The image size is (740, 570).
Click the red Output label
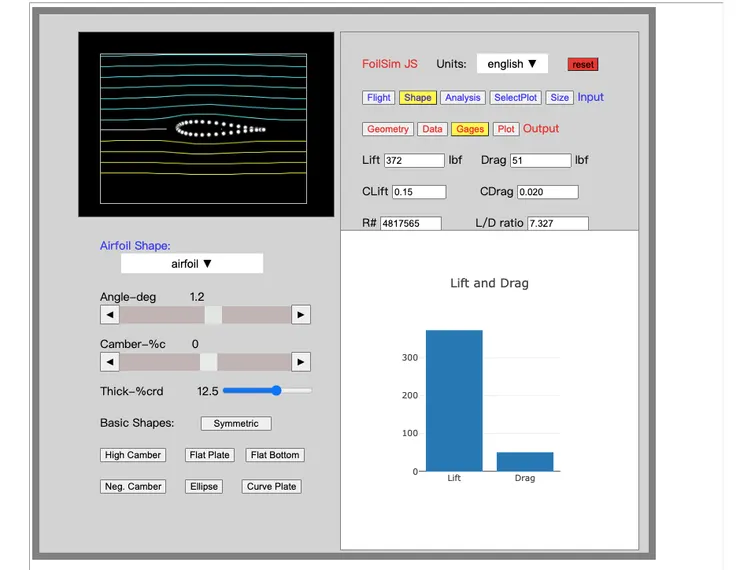[x=541, y=129]
